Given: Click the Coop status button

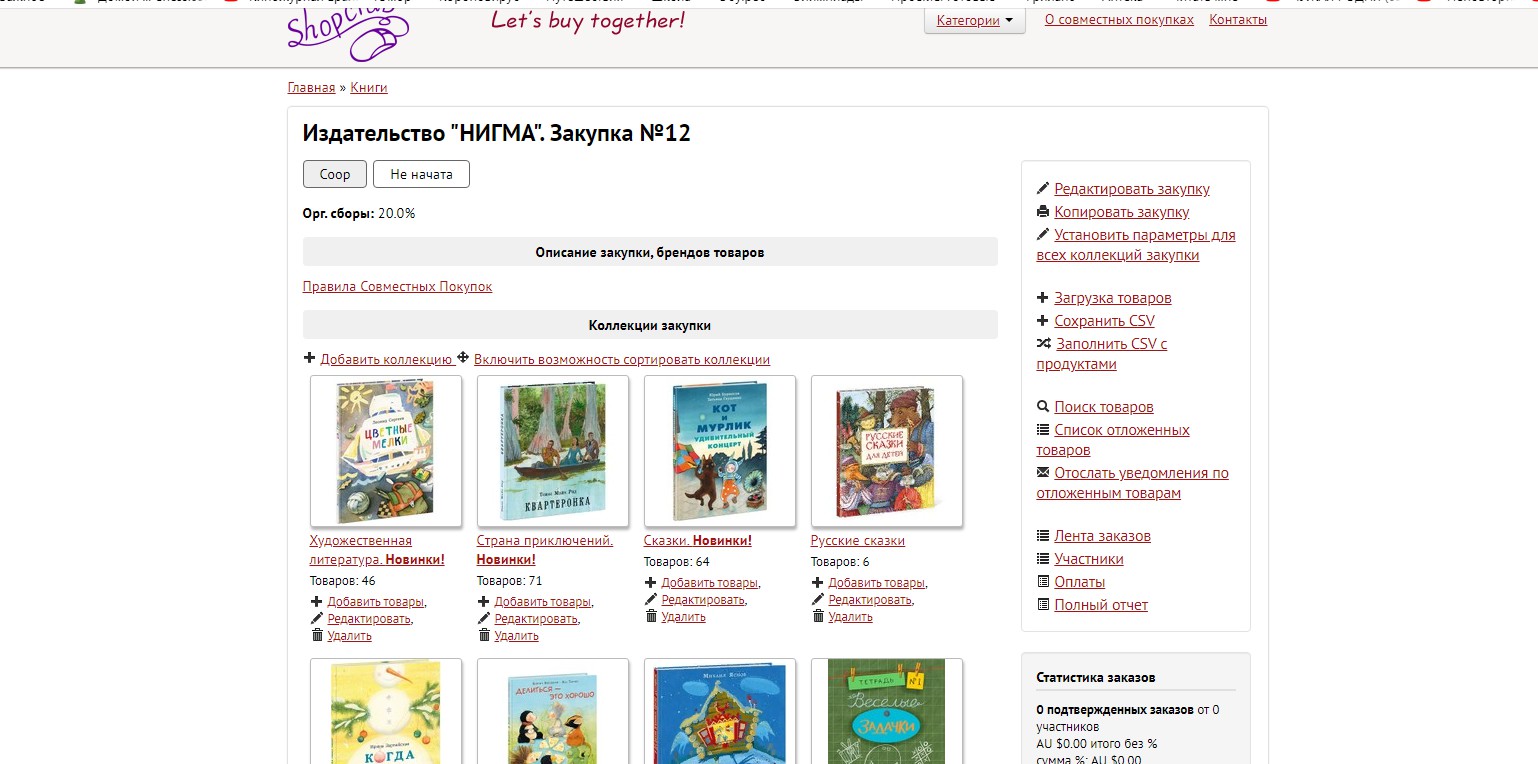Looking at the screenshot, I should [x=335, y=174].
